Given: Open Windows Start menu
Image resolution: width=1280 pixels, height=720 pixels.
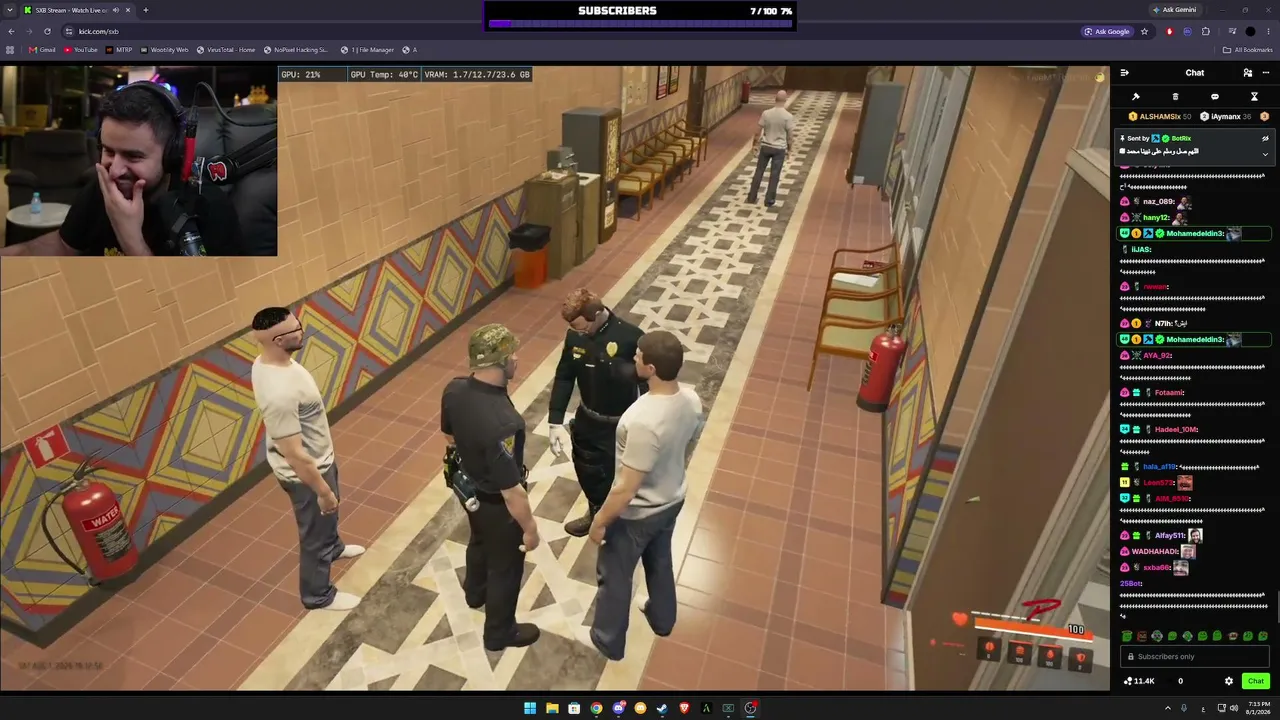Looking at the screenshot, I should tap(530, 708).
